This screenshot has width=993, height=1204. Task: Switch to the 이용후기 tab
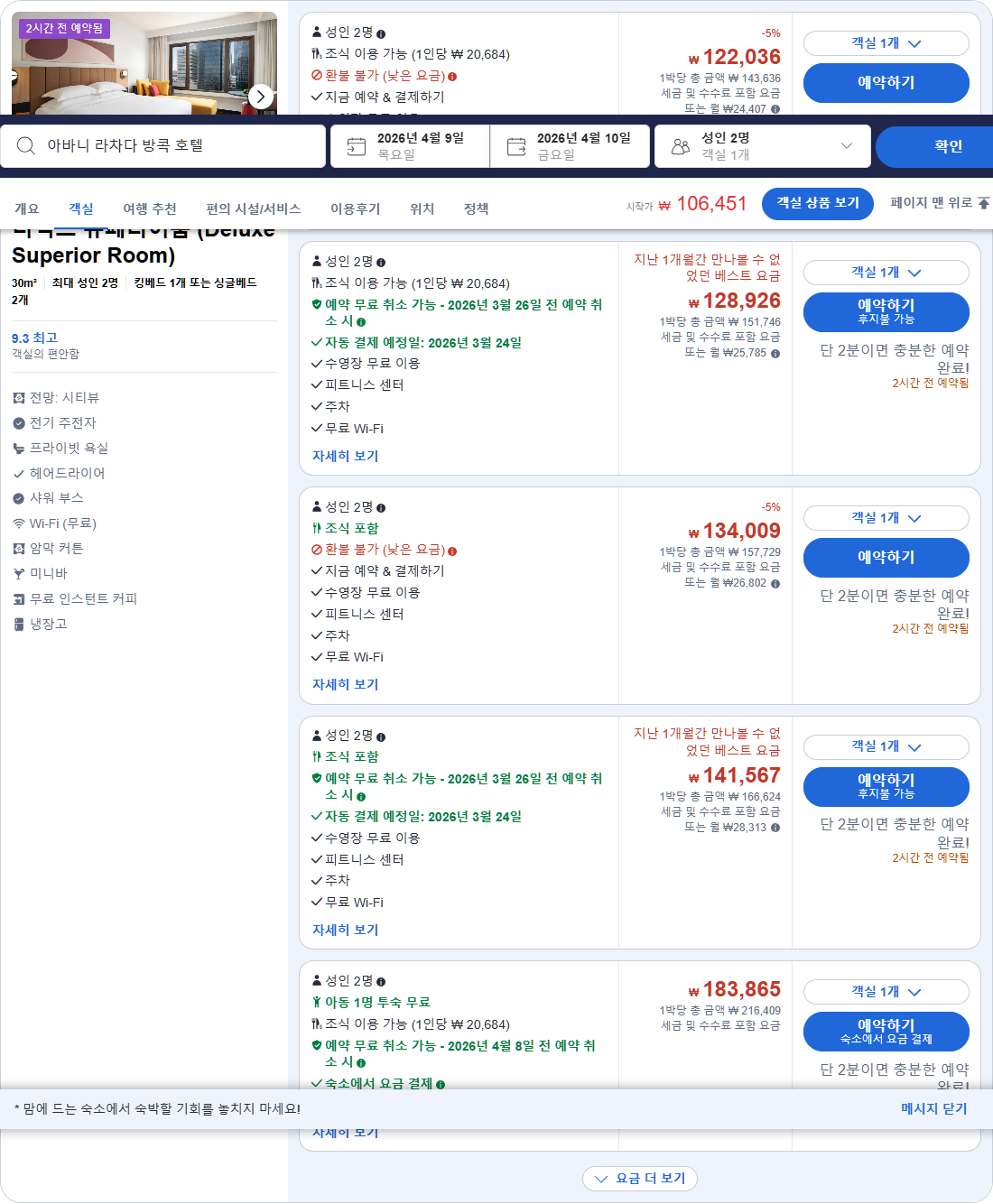[x=355, y=208]
